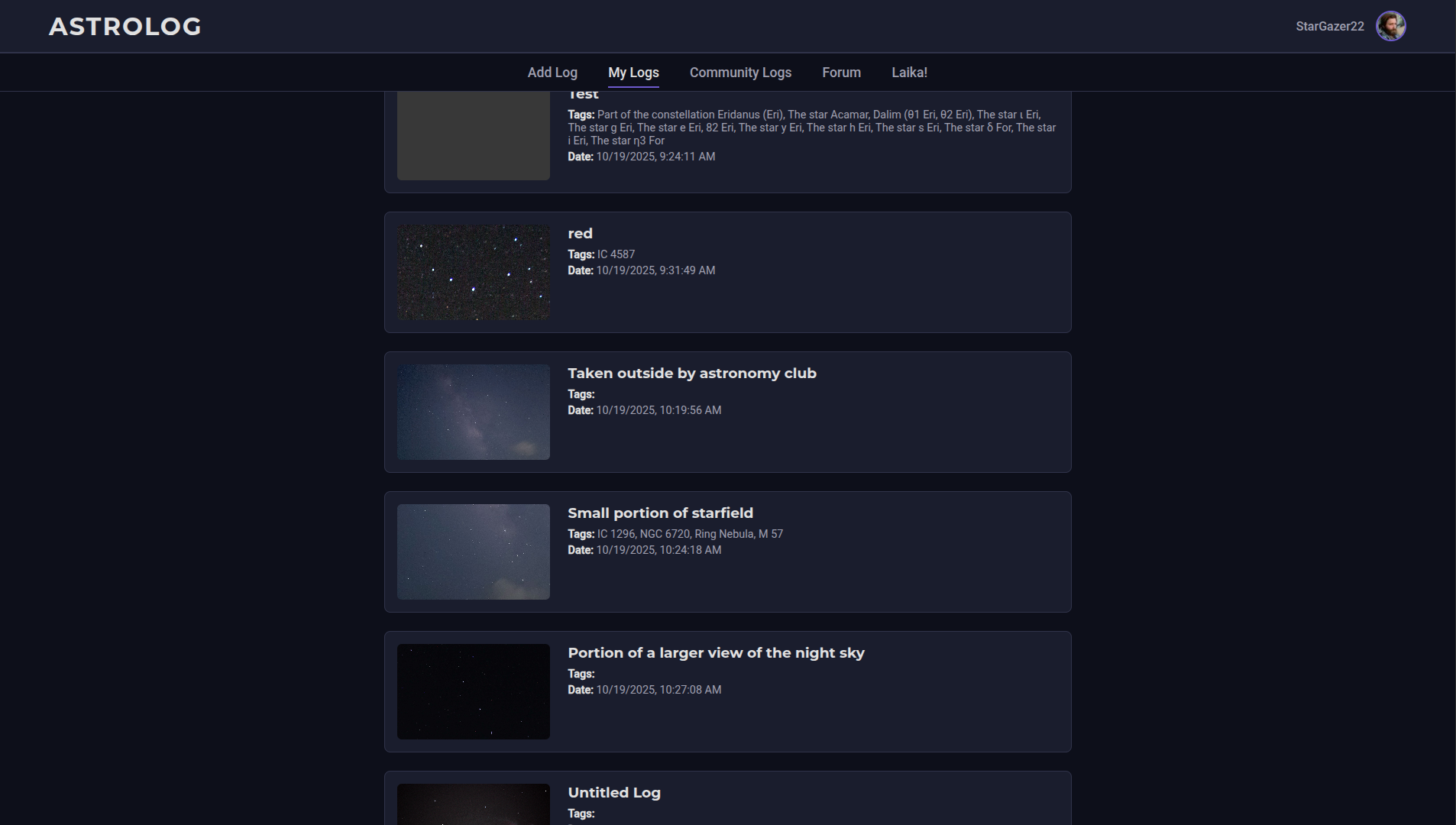Open the night sky portion log thumbnail
Viewport: 1456px width, 825px height.
(x=474, y=691)
